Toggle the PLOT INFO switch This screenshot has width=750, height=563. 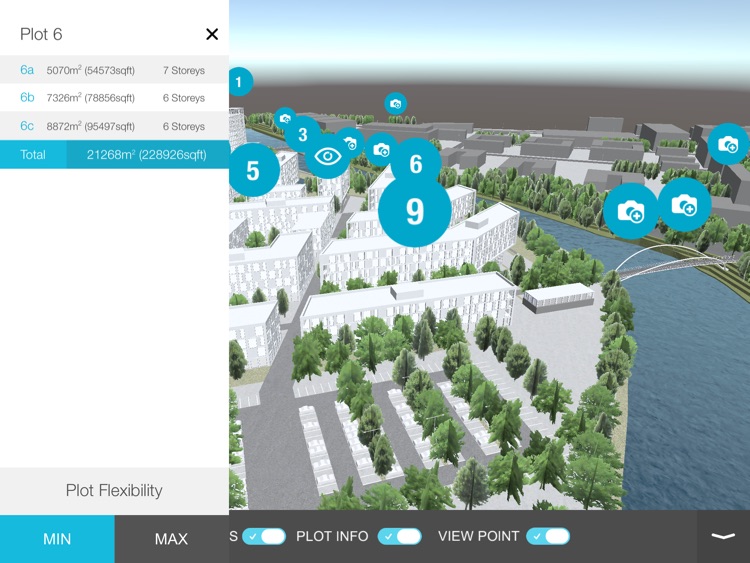400,536
